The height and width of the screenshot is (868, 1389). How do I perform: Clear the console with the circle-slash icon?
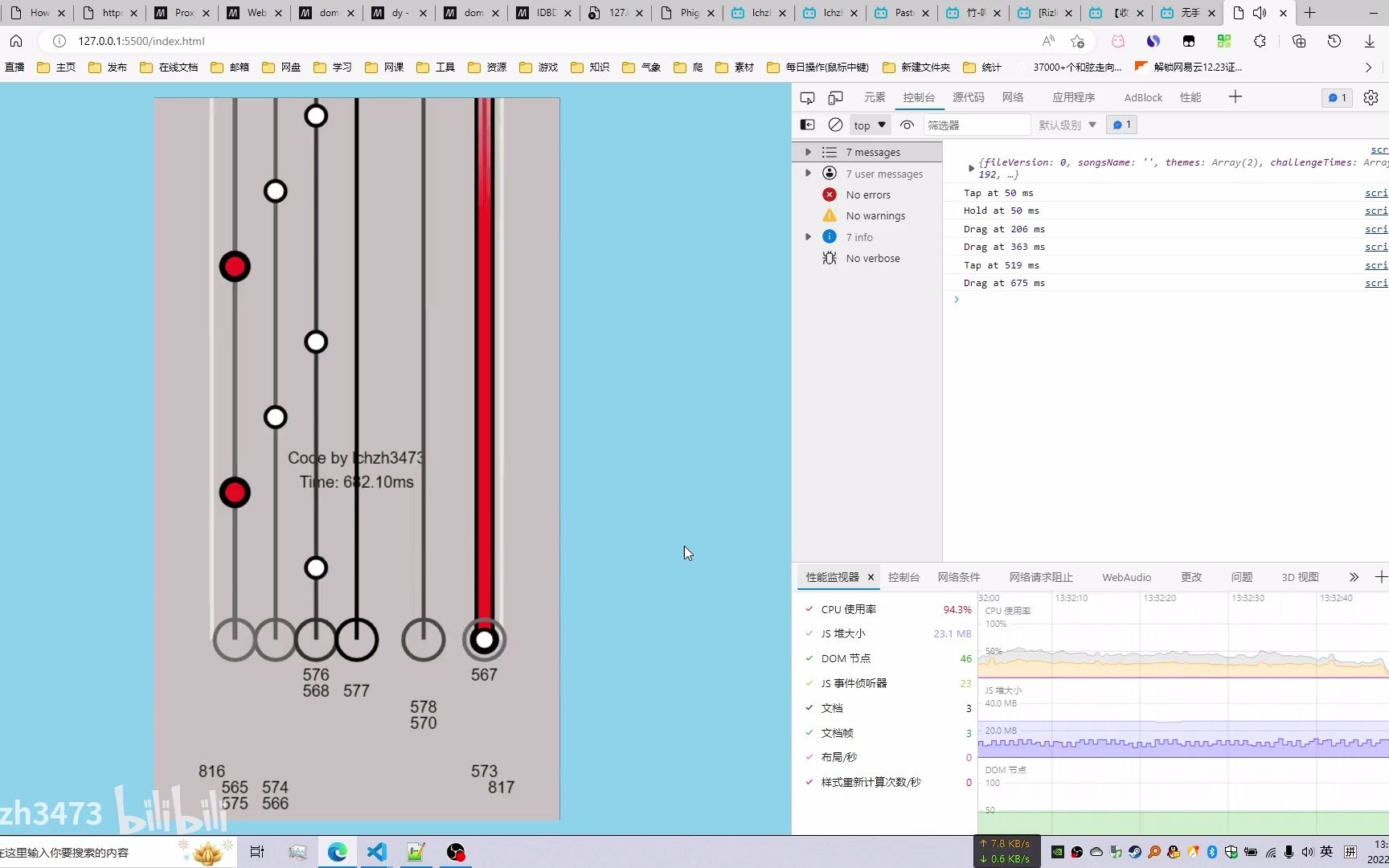(x=835, y=125)
